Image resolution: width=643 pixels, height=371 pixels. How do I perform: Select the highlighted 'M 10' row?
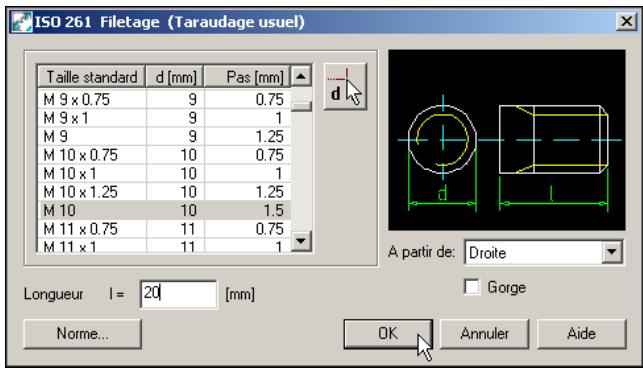click(164, 210)
